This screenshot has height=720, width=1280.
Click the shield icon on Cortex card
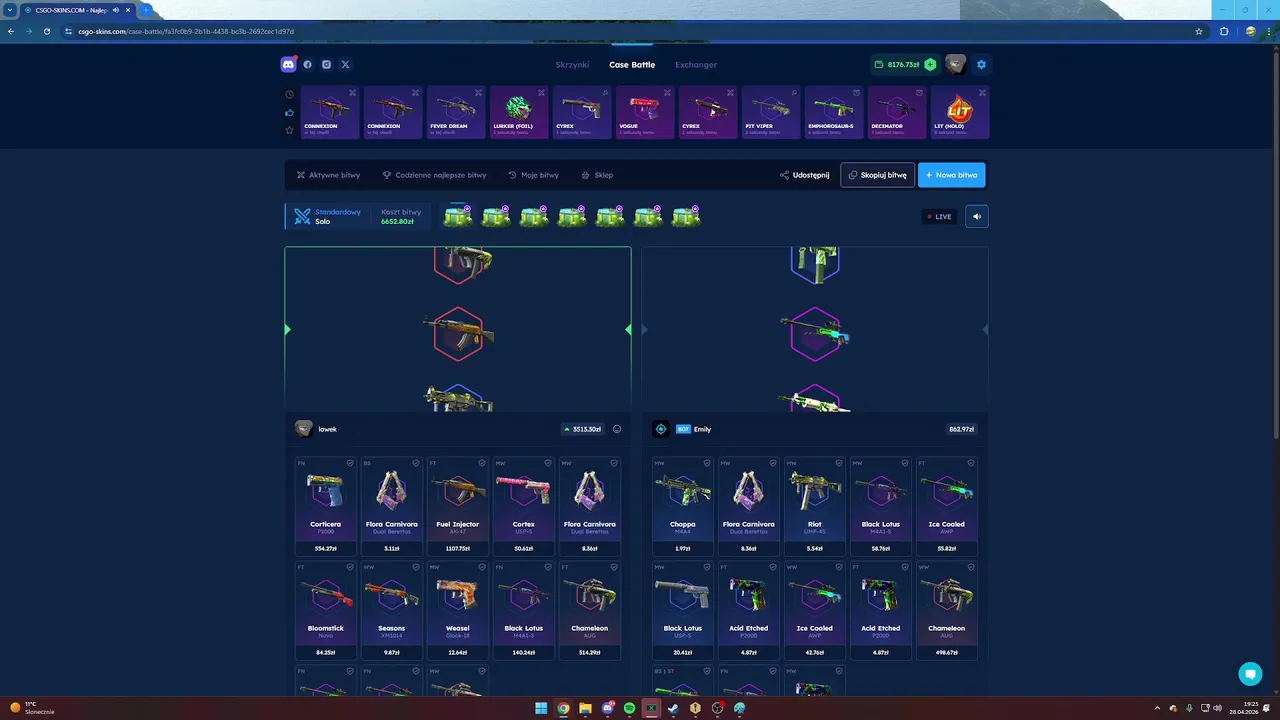click(x=548, y=463)
